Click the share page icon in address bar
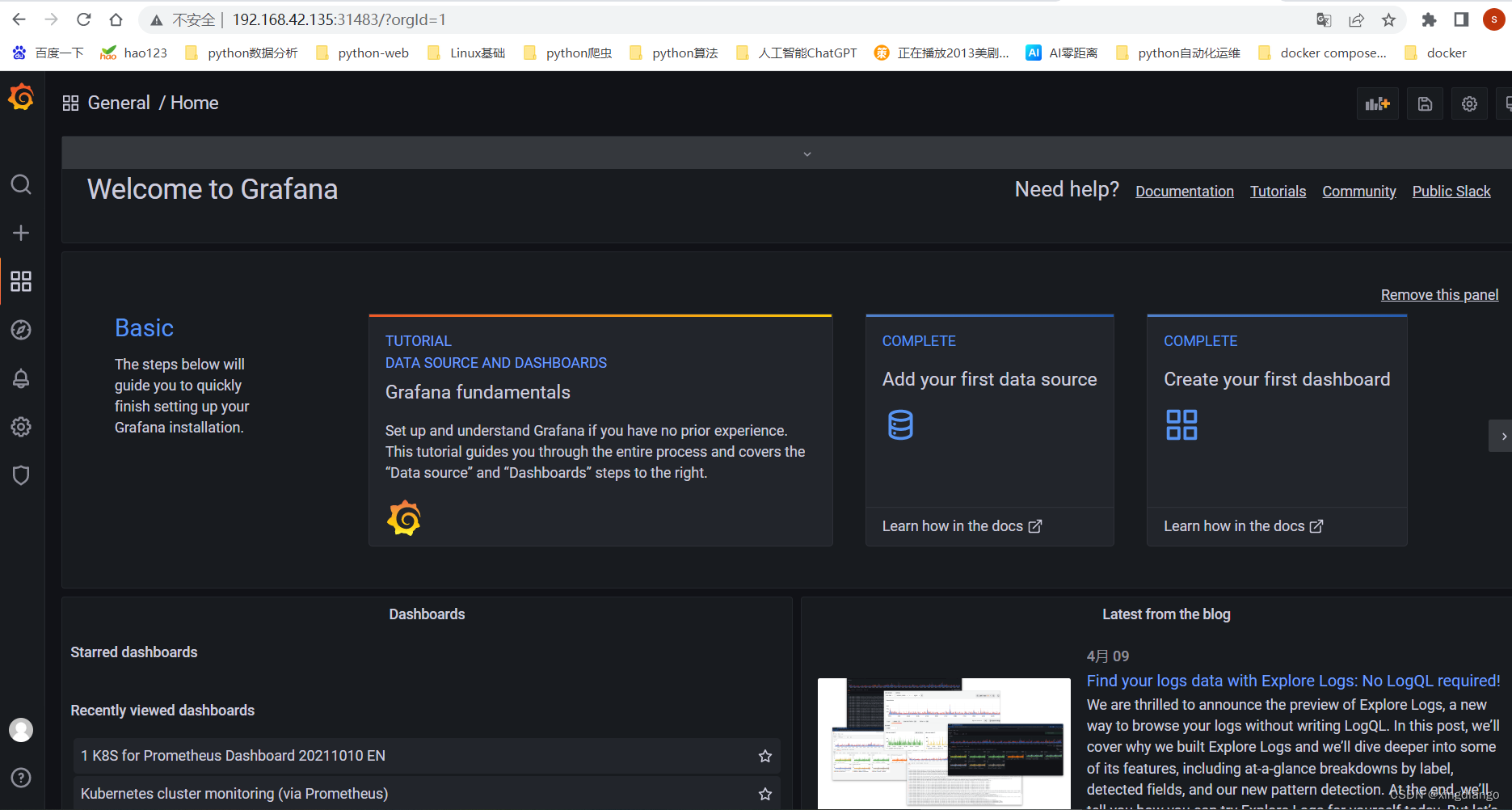Image resolution: width=1512 pixels, height=810 pixels. coord(1356,20)
